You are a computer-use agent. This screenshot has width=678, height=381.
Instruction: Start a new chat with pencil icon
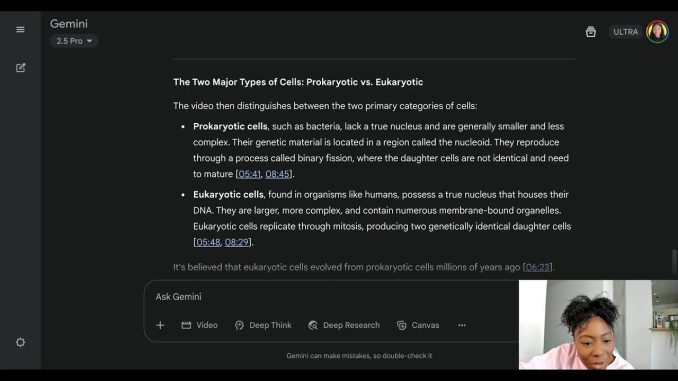[20, 68]
